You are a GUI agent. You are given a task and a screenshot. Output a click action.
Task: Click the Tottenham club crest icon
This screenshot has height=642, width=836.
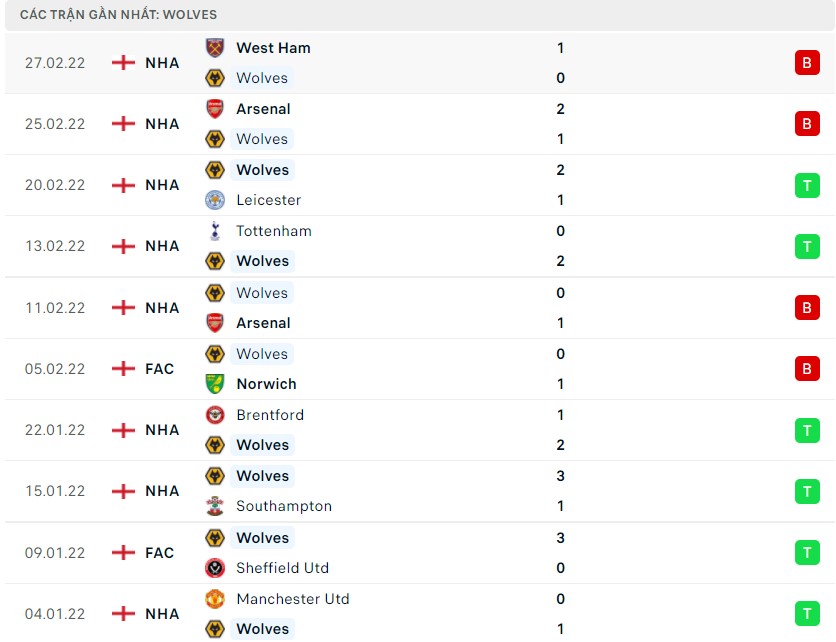pyautogui.click(x=215, y=231)
